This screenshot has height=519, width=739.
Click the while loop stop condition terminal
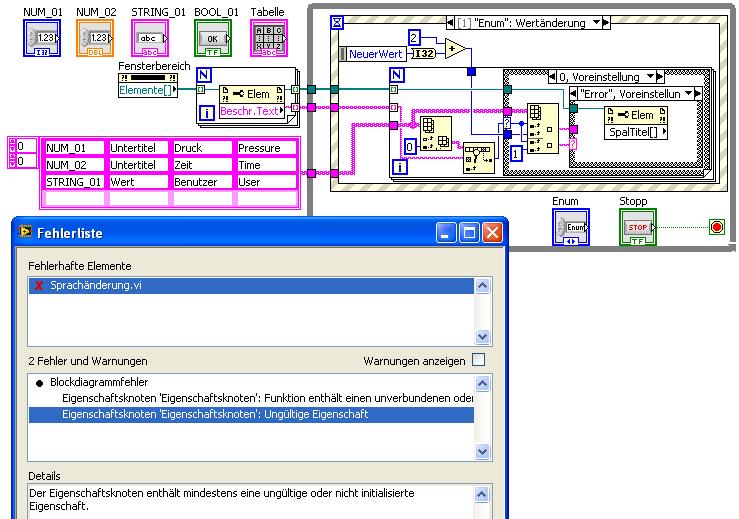coord(716,227)
